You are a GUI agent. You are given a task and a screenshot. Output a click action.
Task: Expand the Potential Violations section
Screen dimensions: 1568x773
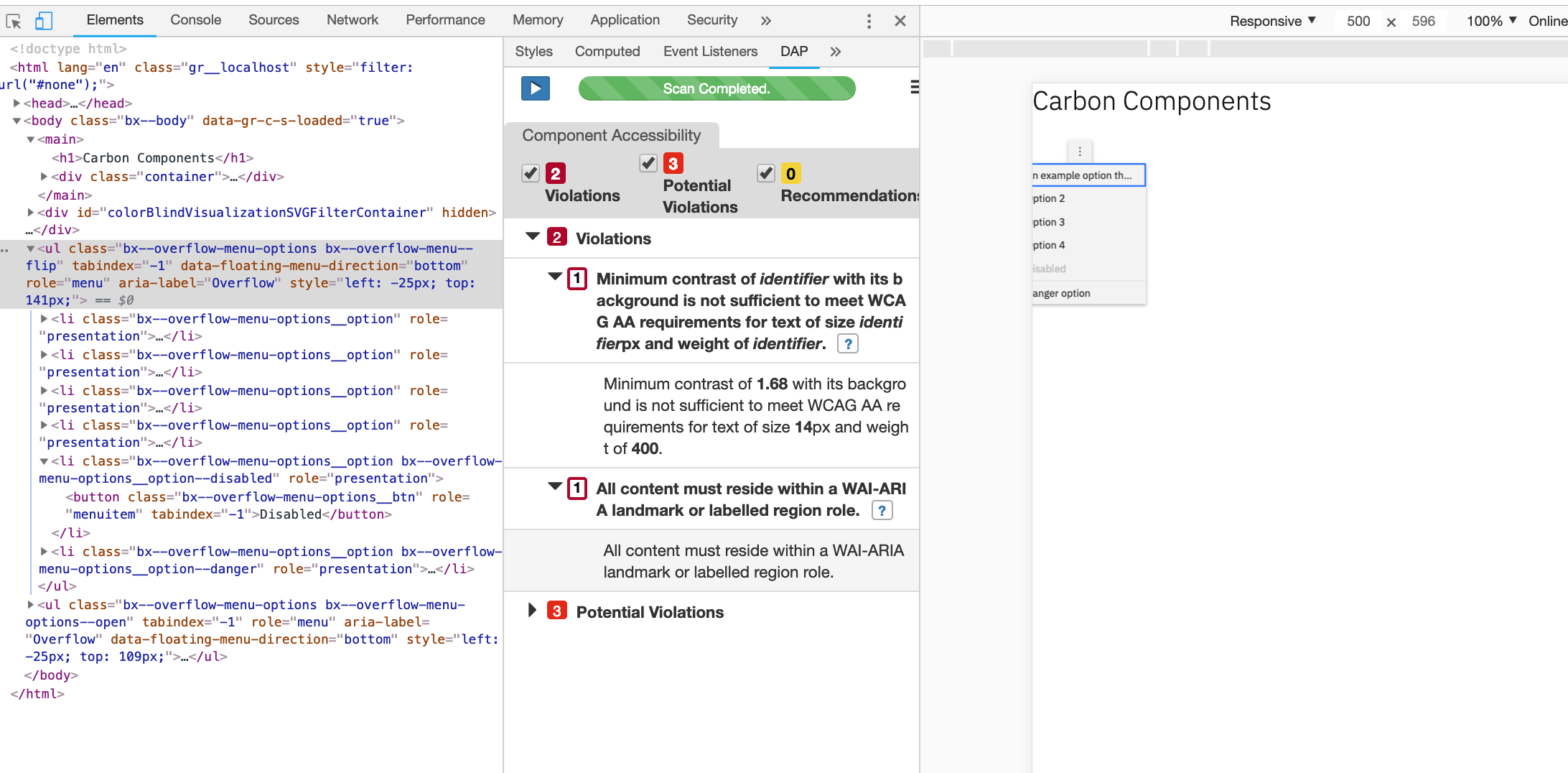[x=532, y=611]
